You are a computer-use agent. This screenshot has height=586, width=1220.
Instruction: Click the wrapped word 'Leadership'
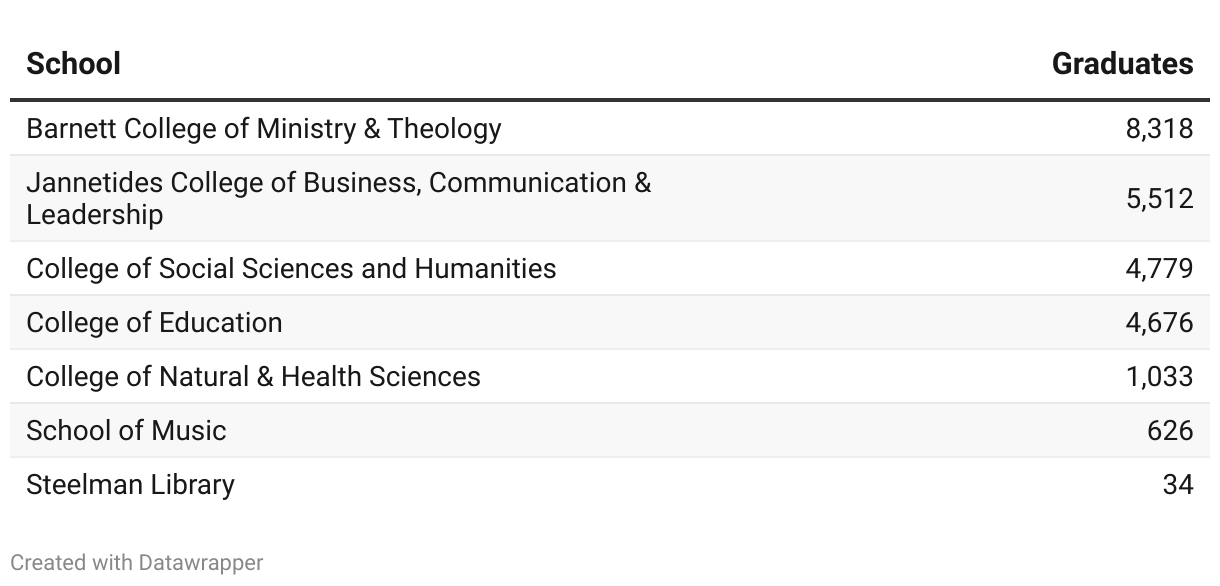pyautogui.click(x=94, y=215)
